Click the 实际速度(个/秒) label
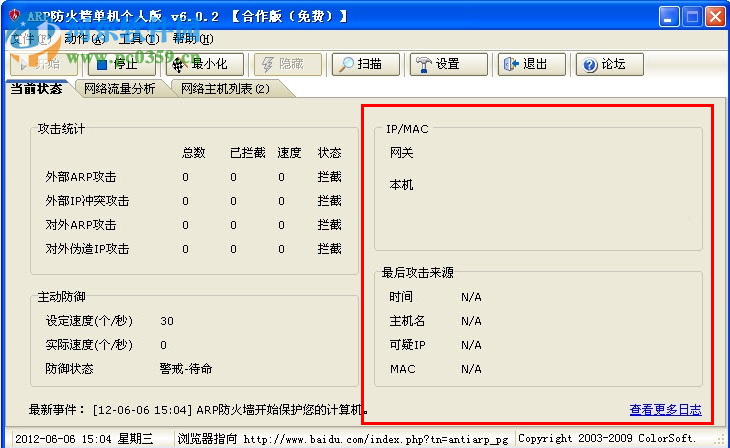This screenshot has height=448, width=730. point(89,345)
